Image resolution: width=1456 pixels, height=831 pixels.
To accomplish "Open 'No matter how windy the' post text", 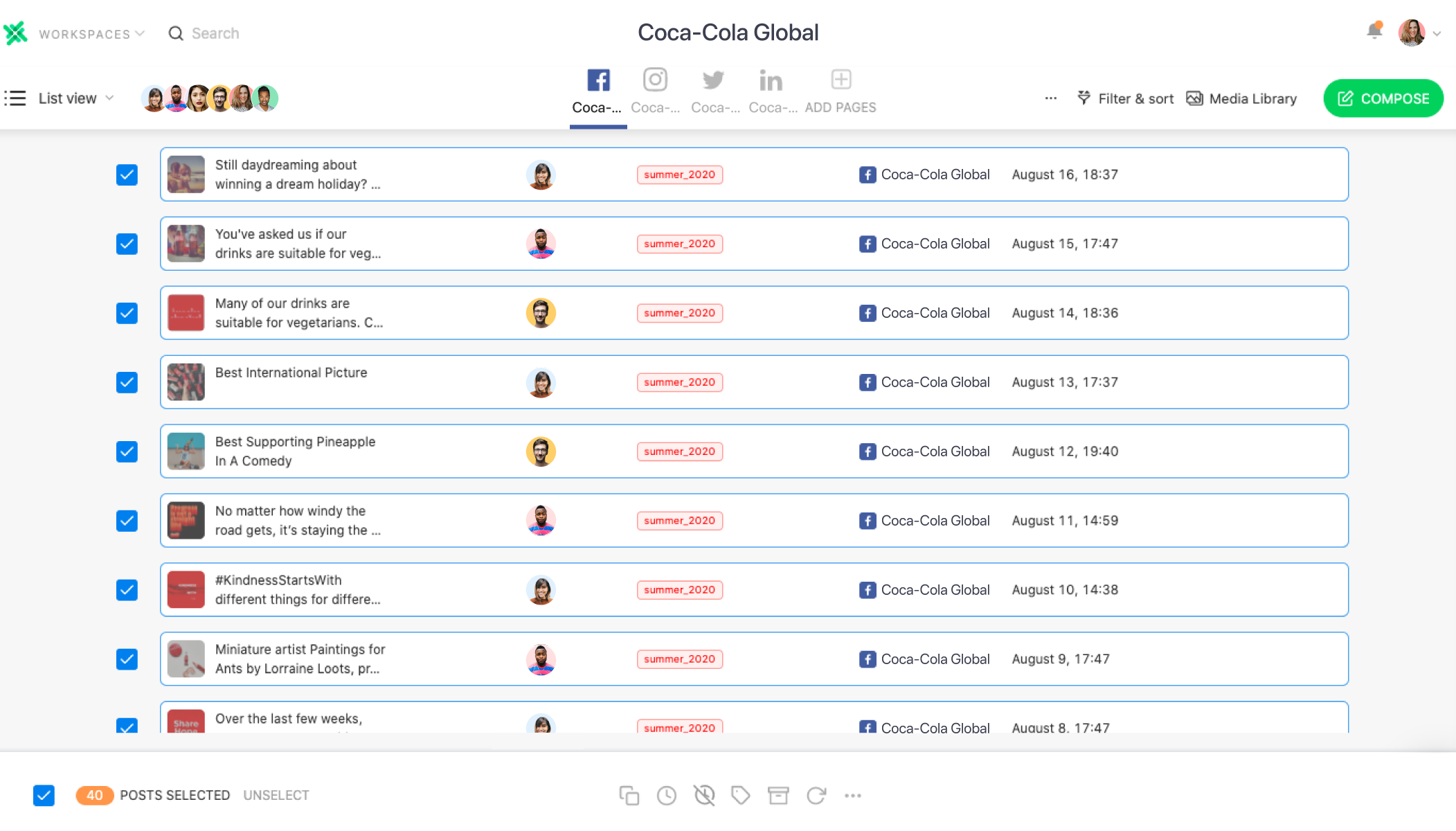I will [x=298, y=521].
